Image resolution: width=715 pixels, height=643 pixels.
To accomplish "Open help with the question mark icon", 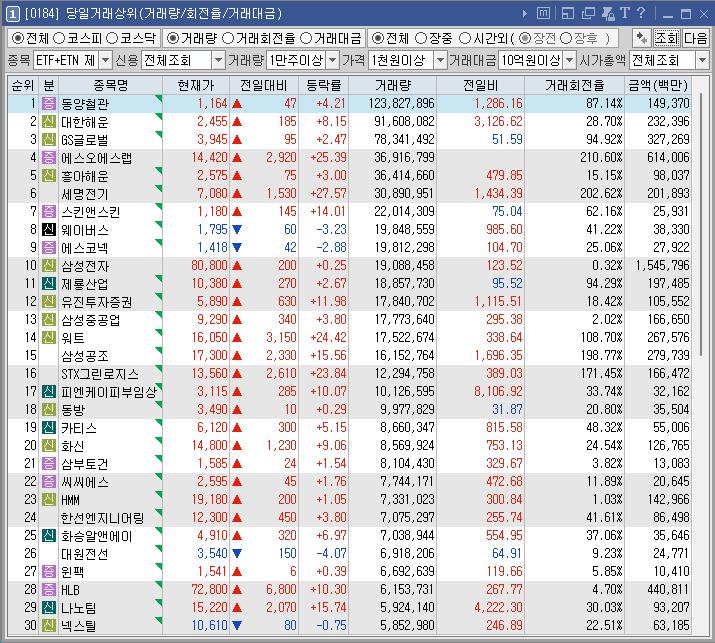I will pyautogui.click(x=641, y=13).
